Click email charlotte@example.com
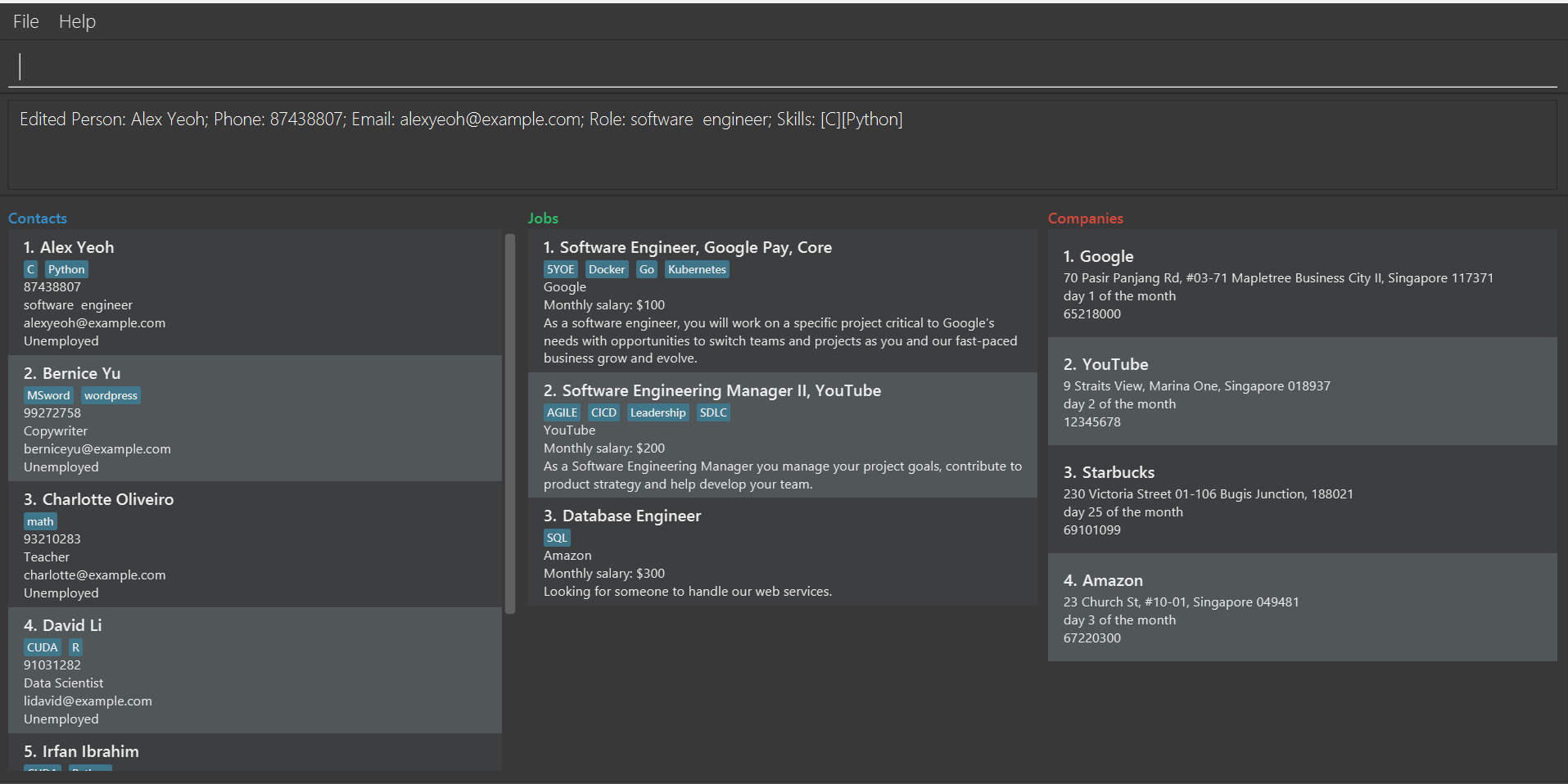The width and height of the screenshot is (1568, 784). (94, 575)
